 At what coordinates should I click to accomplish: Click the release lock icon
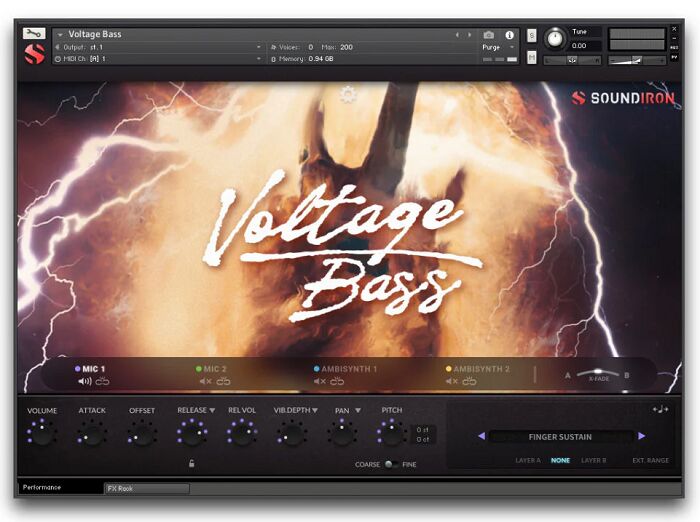(x=192, y=464)
